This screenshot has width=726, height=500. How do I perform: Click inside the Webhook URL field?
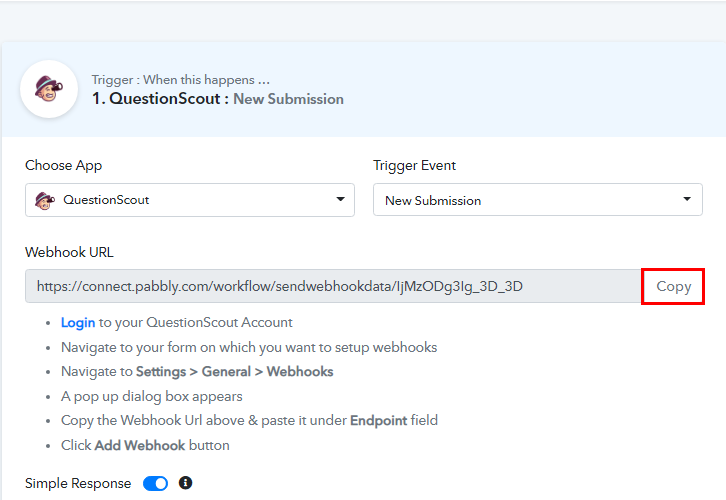333,286
